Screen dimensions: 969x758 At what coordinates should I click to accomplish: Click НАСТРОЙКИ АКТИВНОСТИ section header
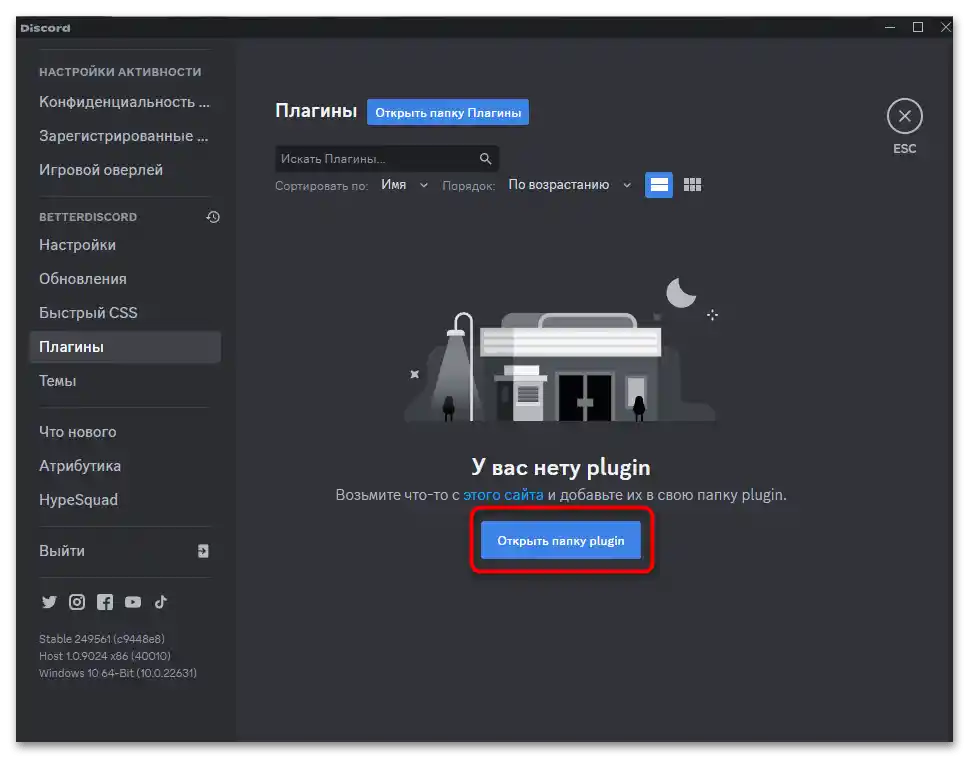(120, 72)
